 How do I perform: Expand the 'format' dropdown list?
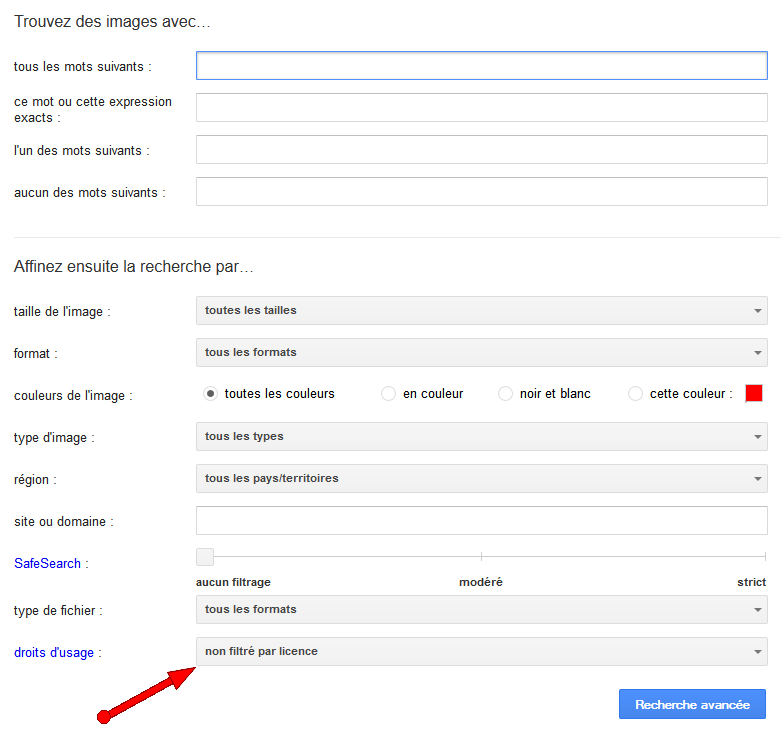coord(481,352)
